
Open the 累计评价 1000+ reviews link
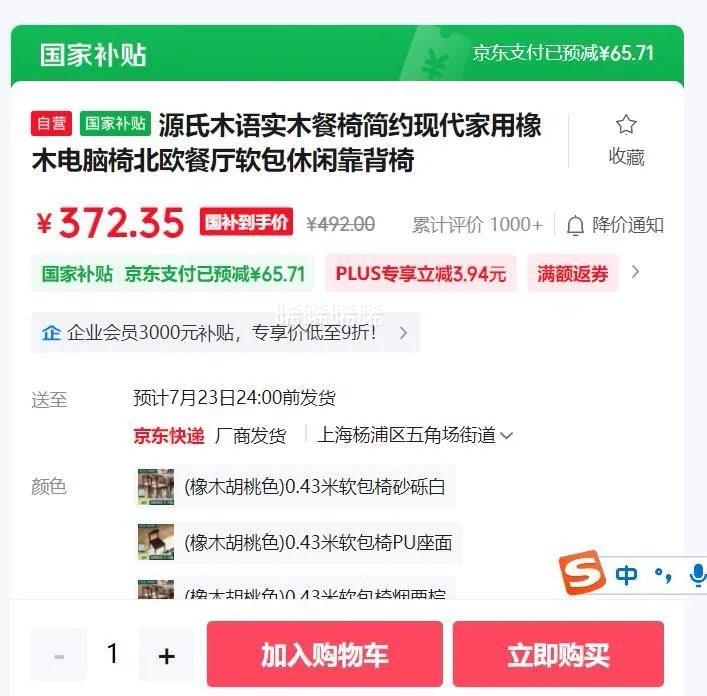(x=477, y=225)
